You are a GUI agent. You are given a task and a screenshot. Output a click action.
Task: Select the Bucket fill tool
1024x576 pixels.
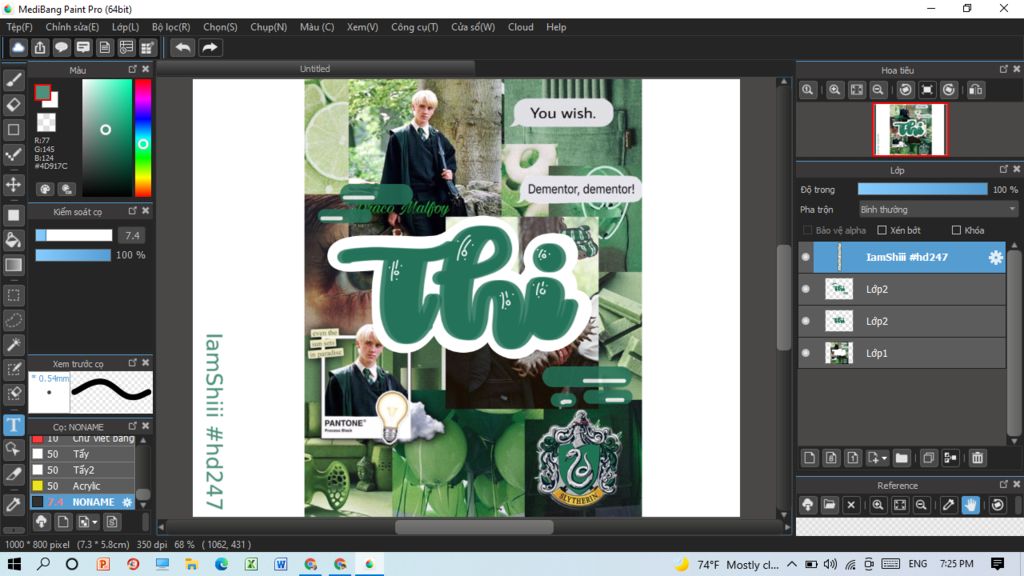(13, 240)
